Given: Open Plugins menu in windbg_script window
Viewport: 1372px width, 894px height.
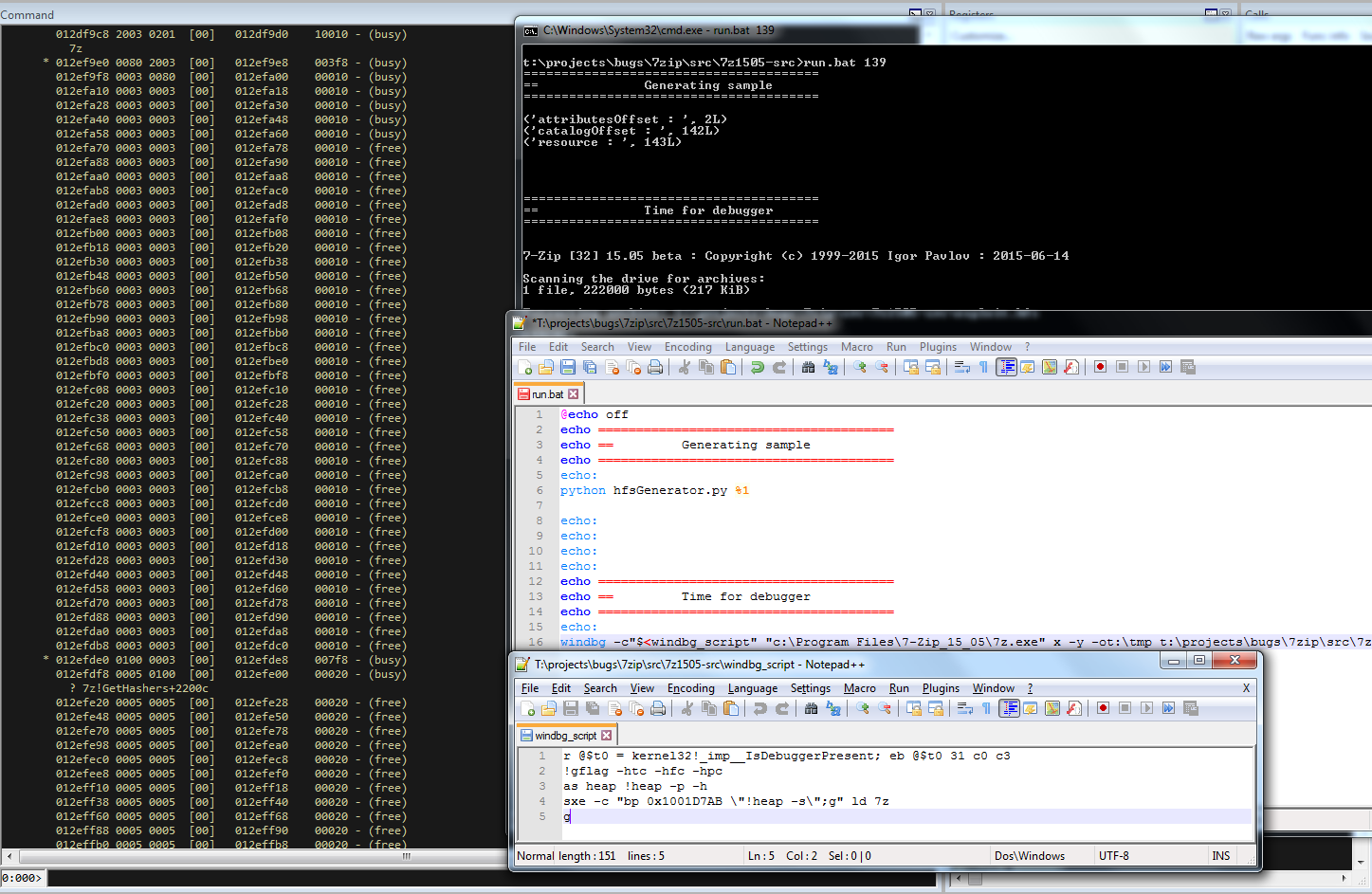Looking at the screenshot, I should (x=941, y=688).
